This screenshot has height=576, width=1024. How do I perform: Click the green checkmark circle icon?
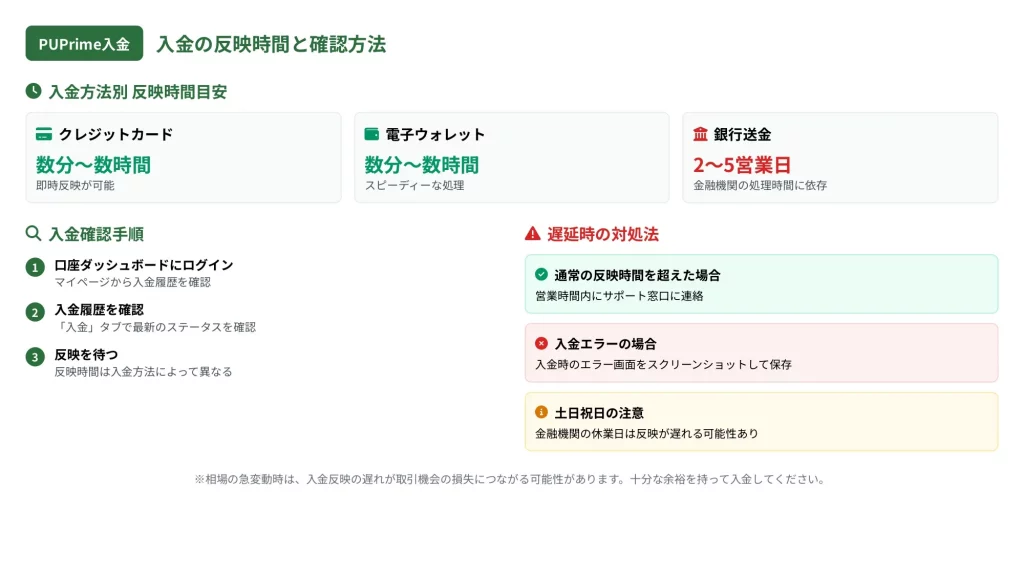pyautogui.click(x=541, y=274)
